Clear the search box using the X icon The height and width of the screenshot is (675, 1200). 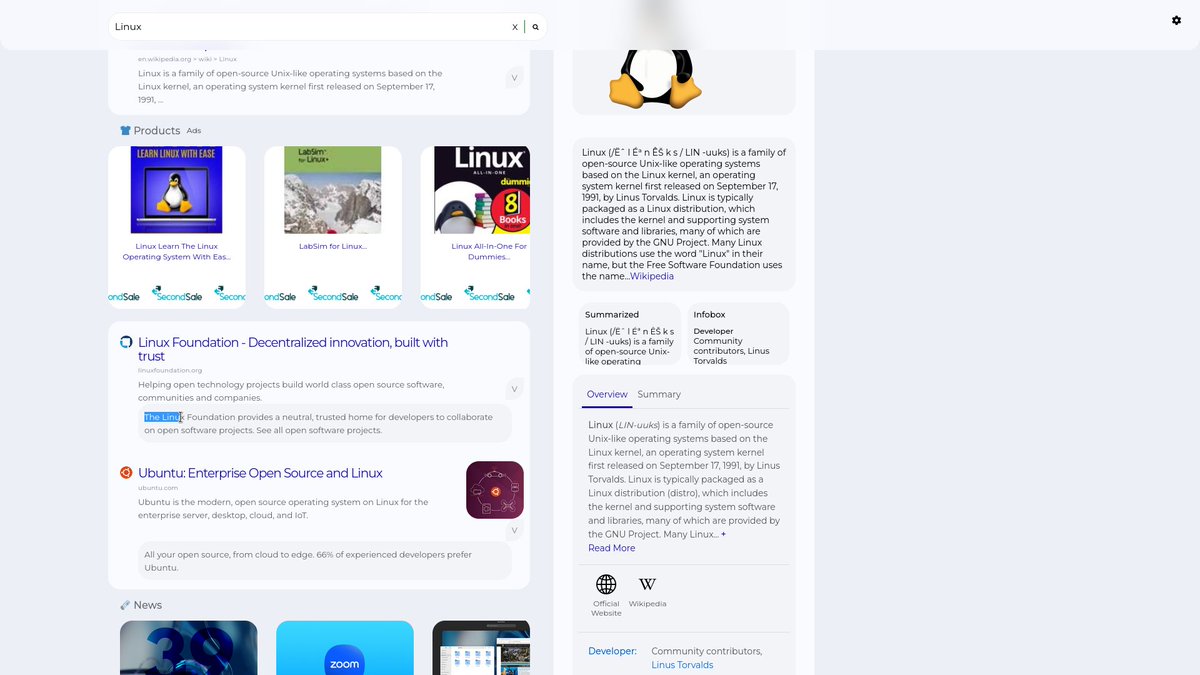click(x=514, y=26)
